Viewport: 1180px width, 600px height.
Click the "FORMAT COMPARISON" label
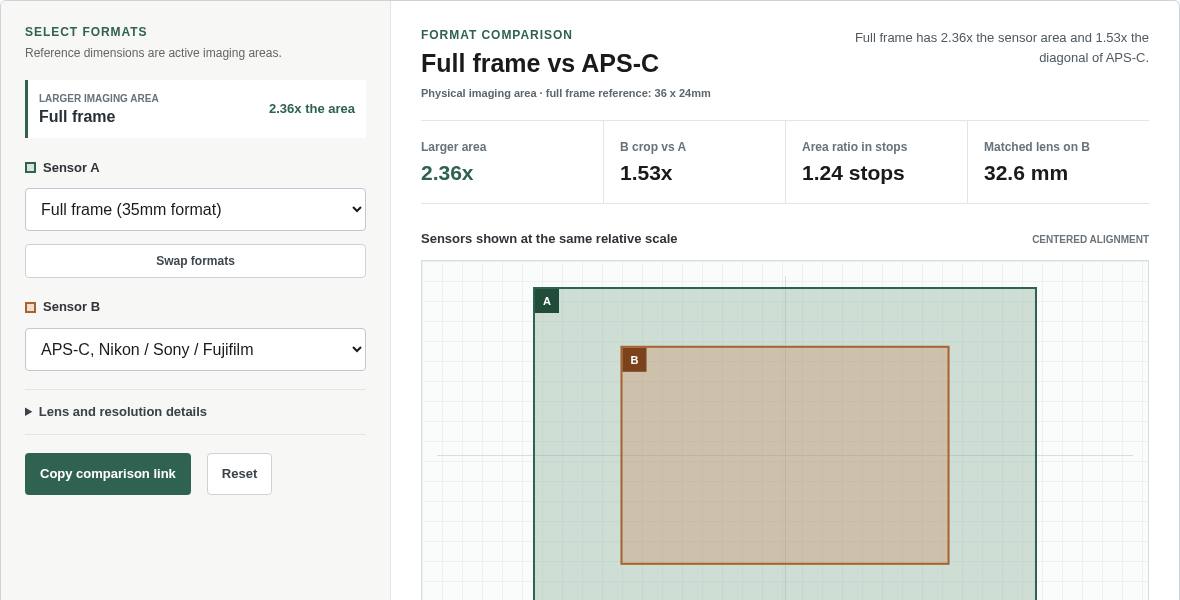pos(497,35)
